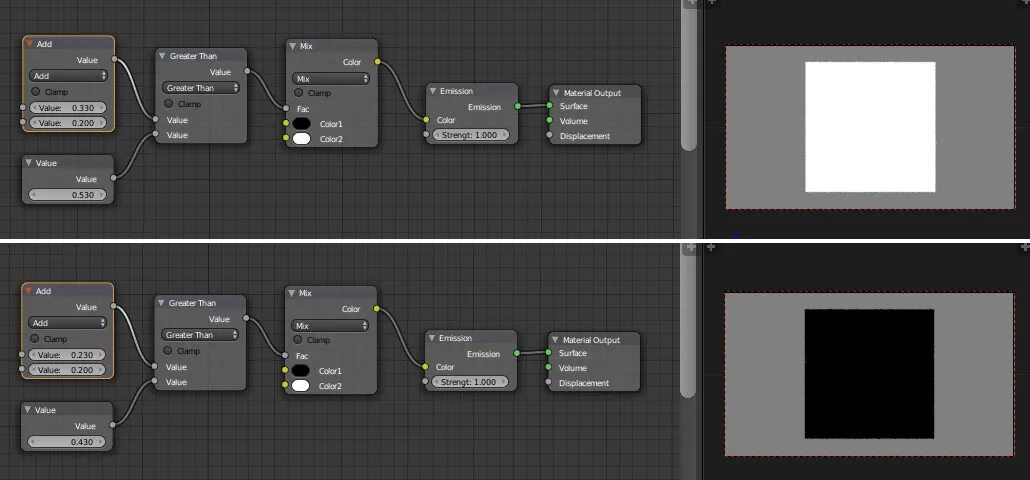This screenshot has width=1030, height=480.
Task: Click the Value node field showing 0.530
Action: [68, 195]
